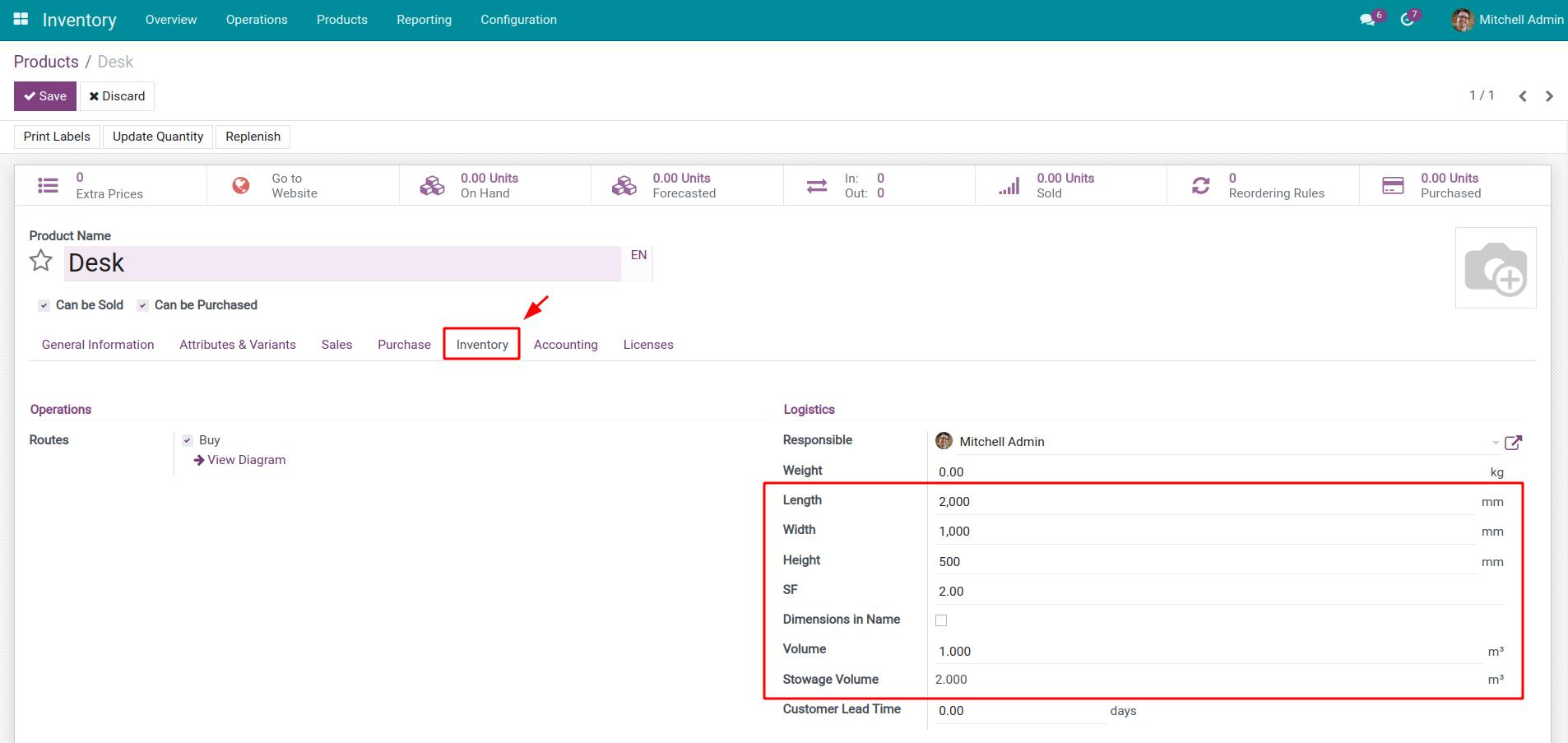
Task: Open Sold units via bar chart icon
Action: [1009, 184]
